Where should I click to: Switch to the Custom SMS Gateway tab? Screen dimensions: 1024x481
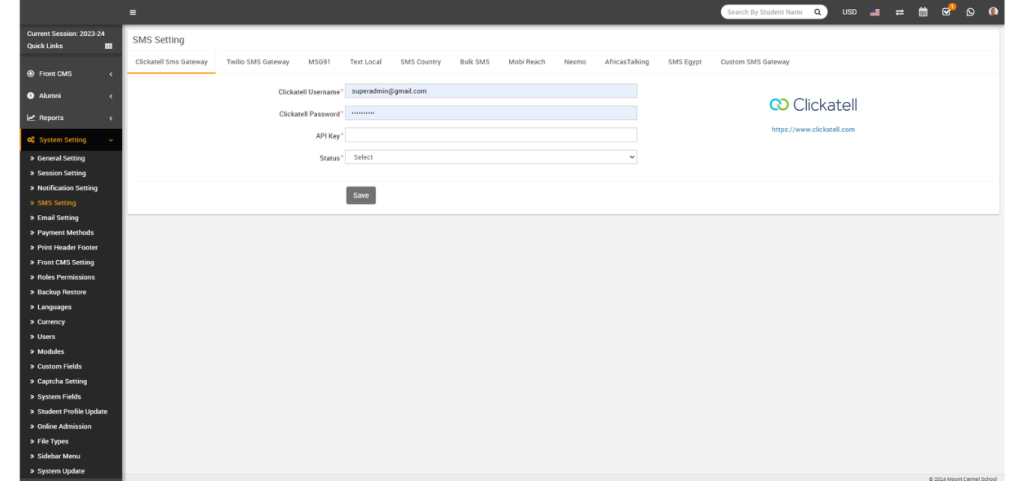click(x=754, y=62)
